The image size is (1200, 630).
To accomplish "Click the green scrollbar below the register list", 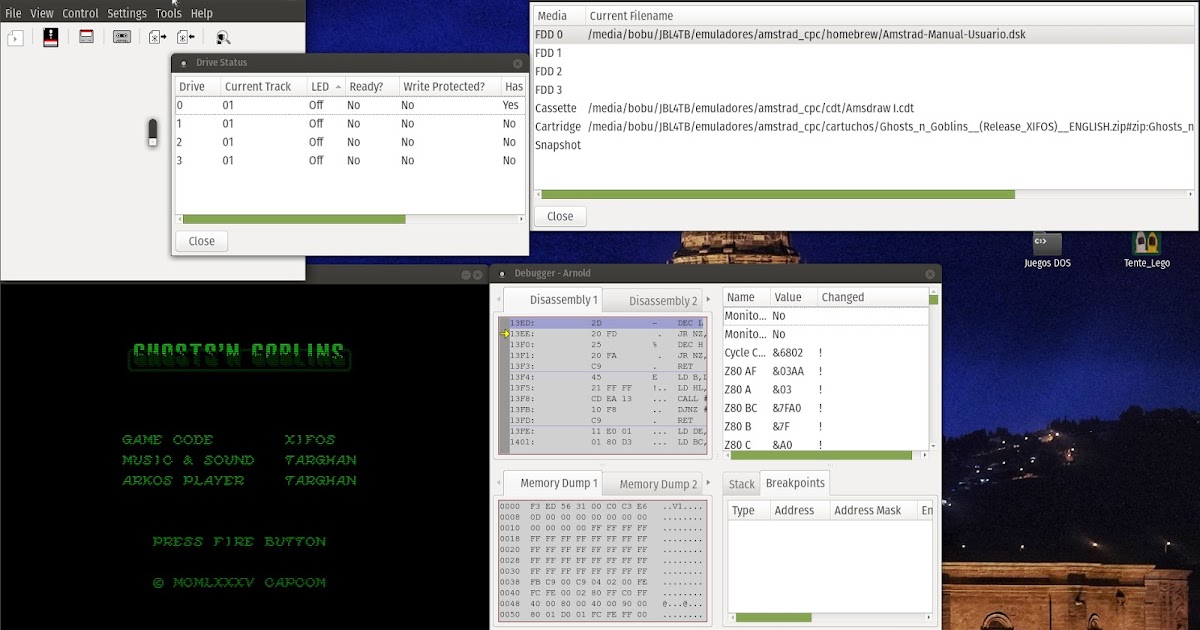I will pos(820,455).
